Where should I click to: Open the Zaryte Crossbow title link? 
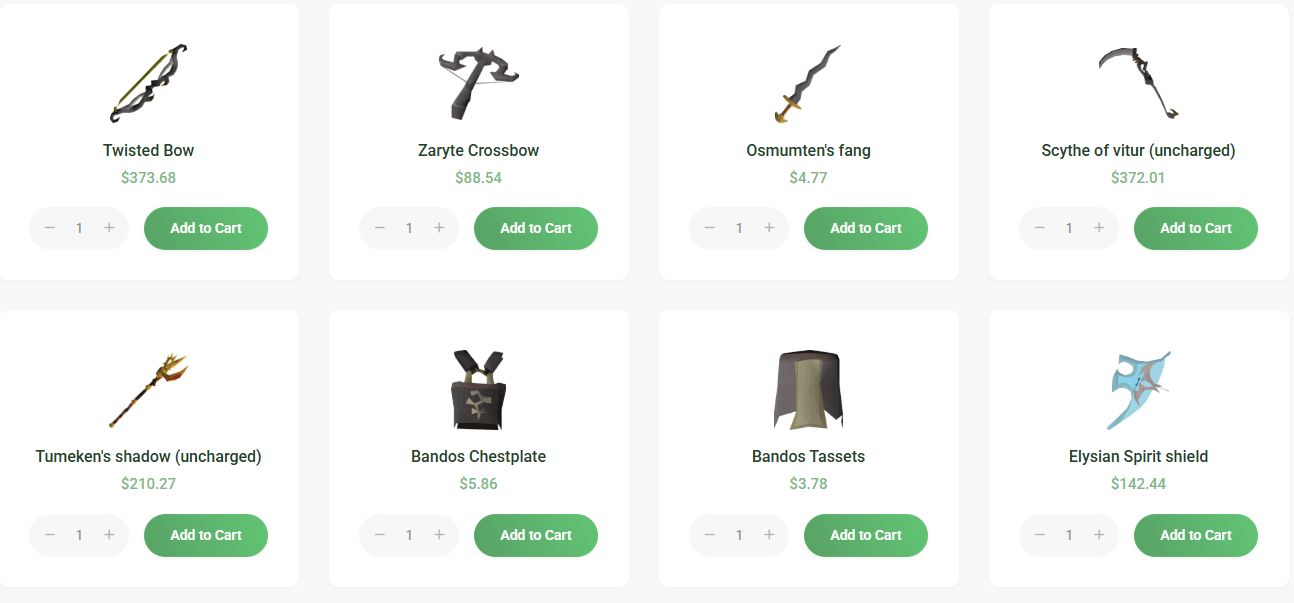(479, 150)
